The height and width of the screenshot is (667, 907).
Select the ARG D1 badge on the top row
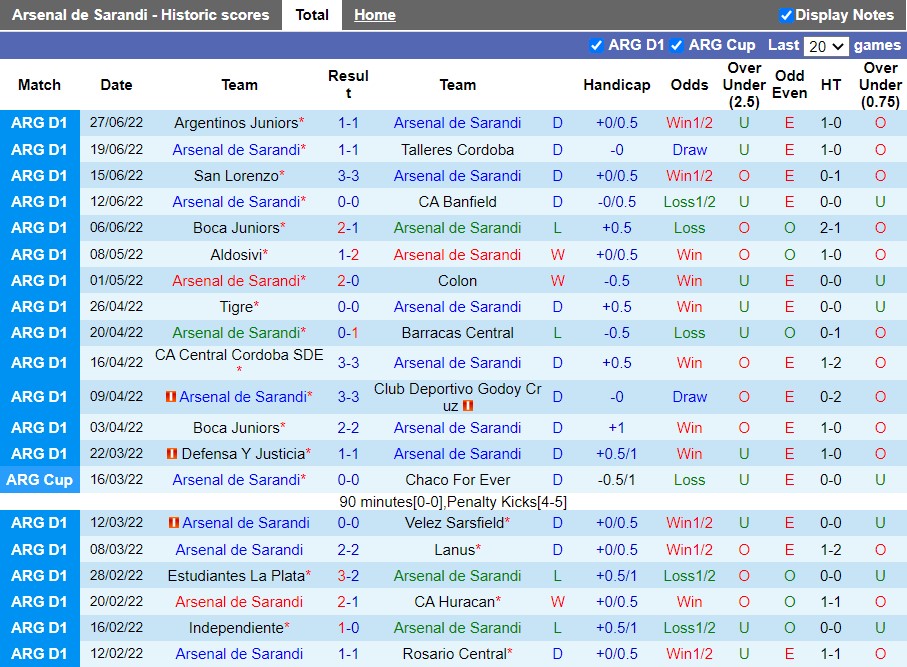coord(39,123)
